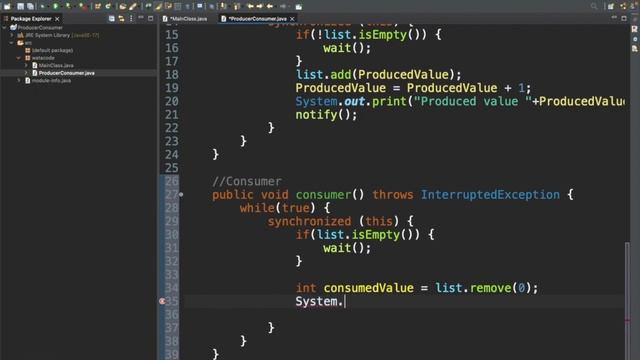Click the green Run button in toolbar
The height and width of the screenshot is (360, 640).
click(x=56, y=6)
